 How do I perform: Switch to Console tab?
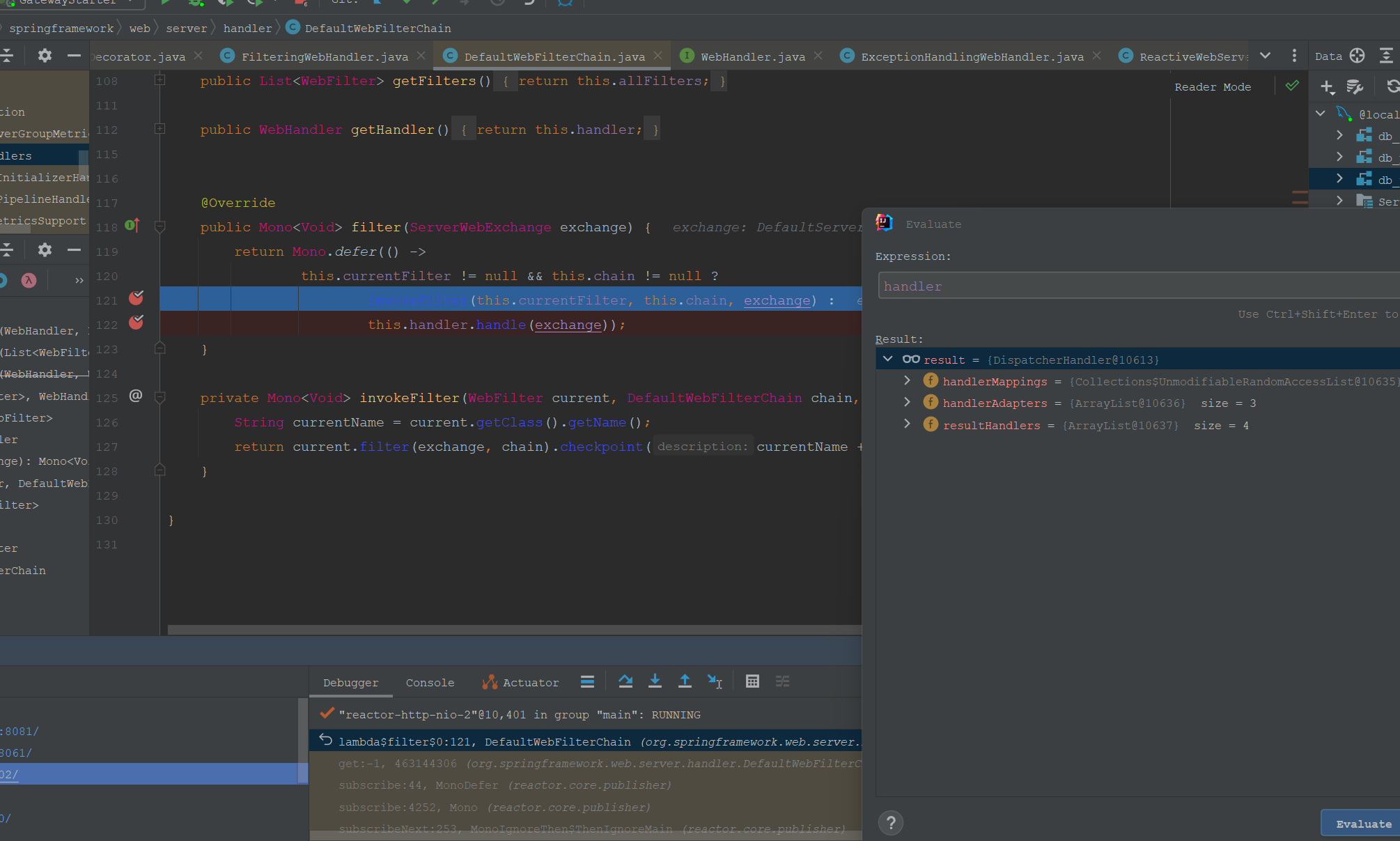[430, 683]
